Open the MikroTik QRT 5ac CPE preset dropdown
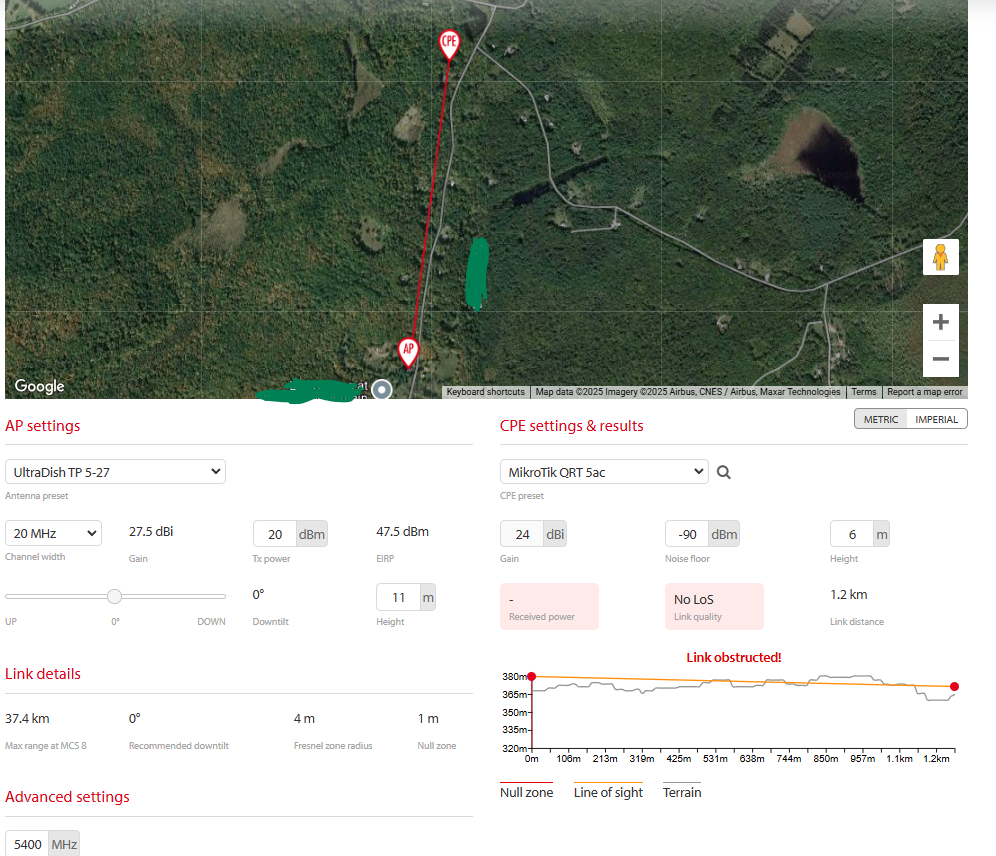The image size is (996, 856). (604, 472)
